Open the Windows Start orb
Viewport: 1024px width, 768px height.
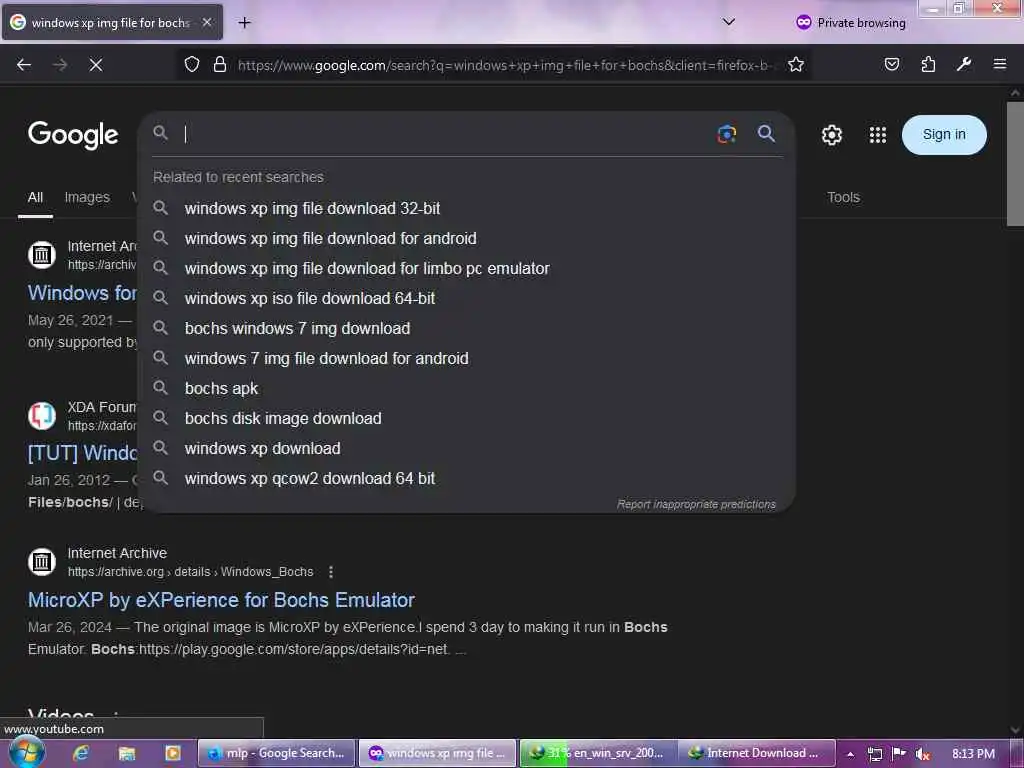point(27,752)
